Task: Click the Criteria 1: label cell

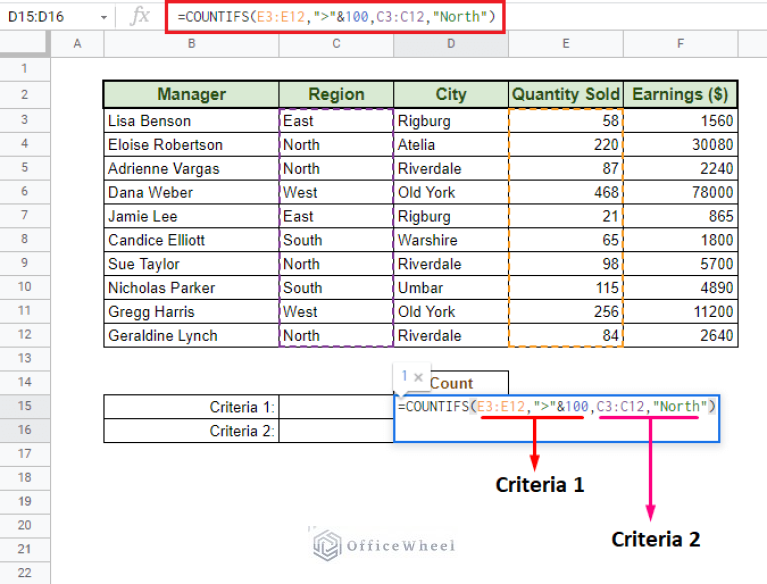Action: point(191,407)
